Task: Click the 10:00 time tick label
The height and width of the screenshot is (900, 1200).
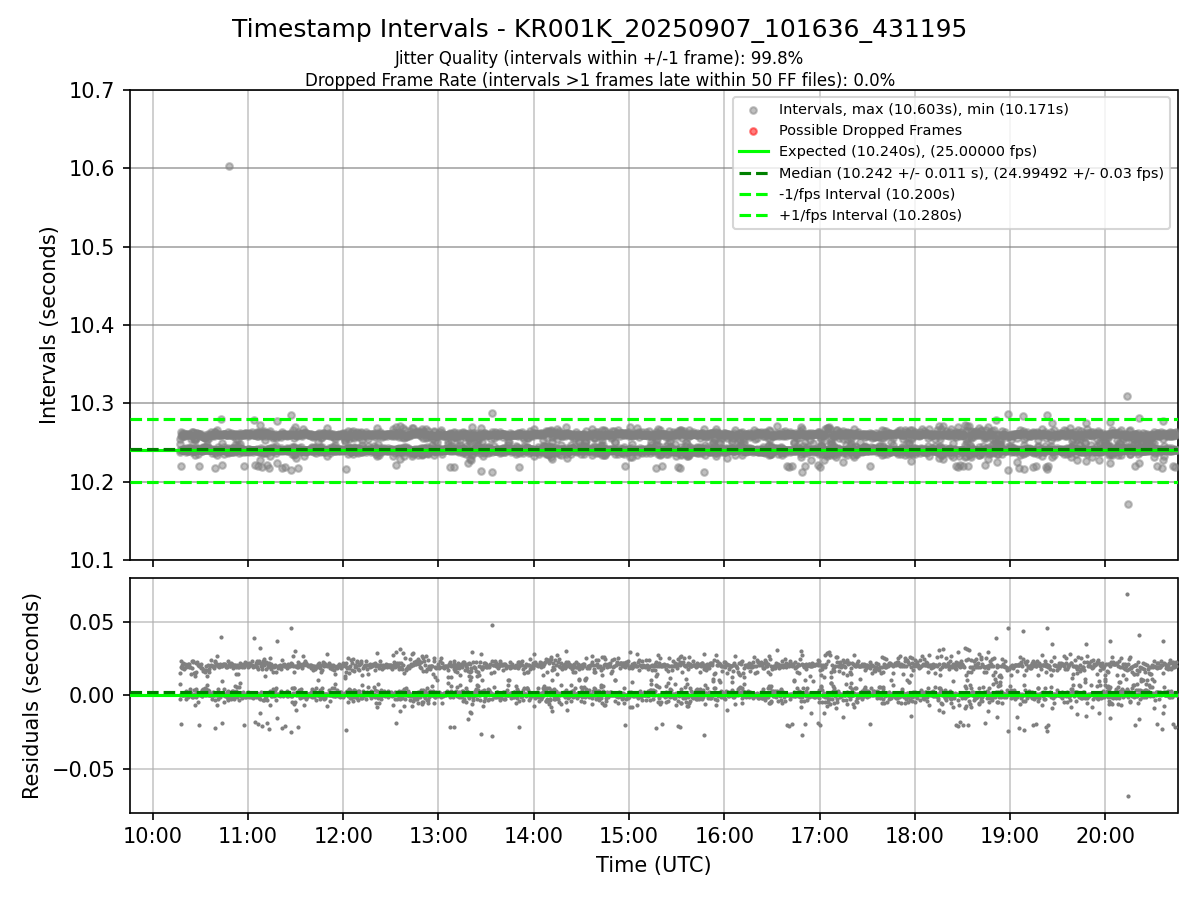Action: coord(153,835)
